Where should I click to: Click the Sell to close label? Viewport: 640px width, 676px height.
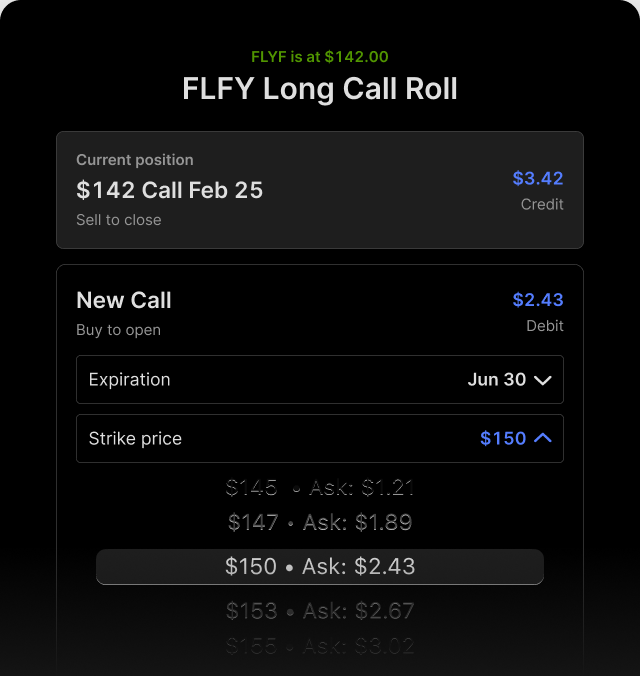(119, 220)
